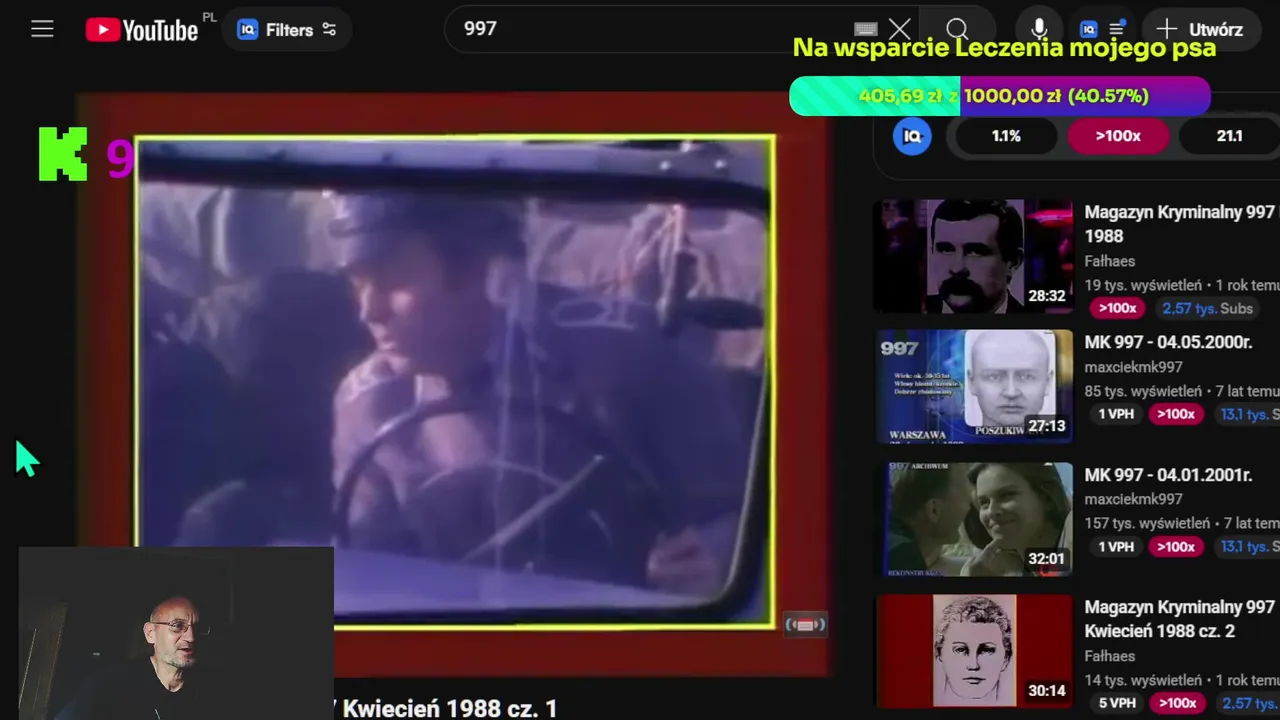Click 1 VPH badge on 04.05.2000r. video
The image size is (1280, 720).
1116,414
